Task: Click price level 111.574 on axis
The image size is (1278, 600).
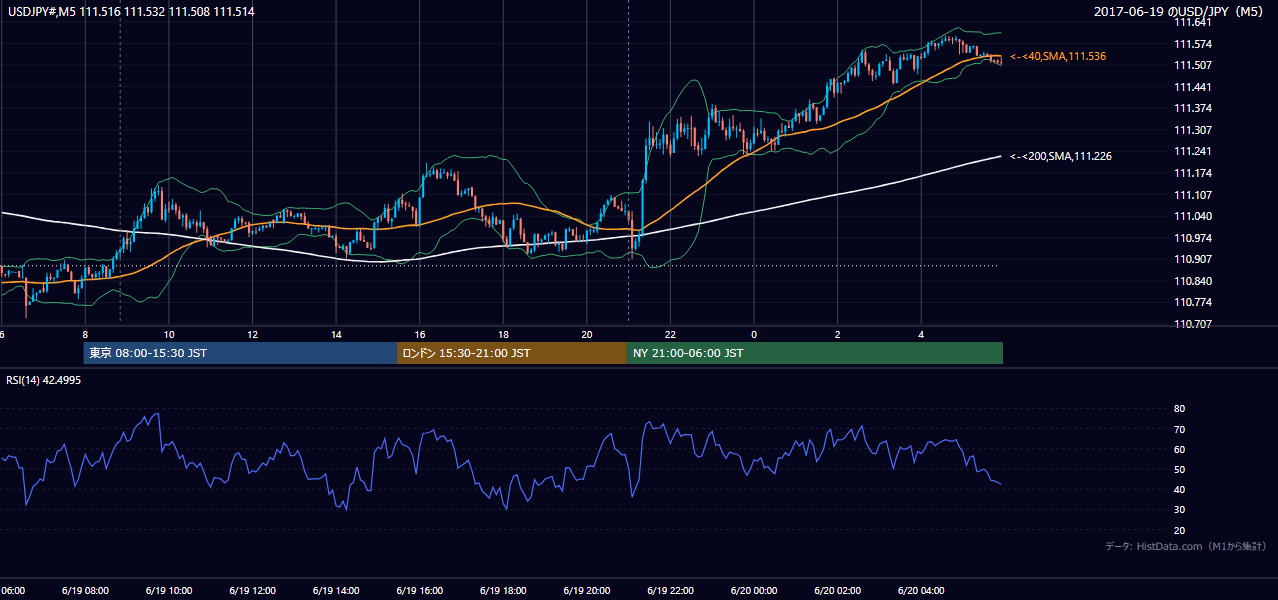Action: (x=1193, y=44)
